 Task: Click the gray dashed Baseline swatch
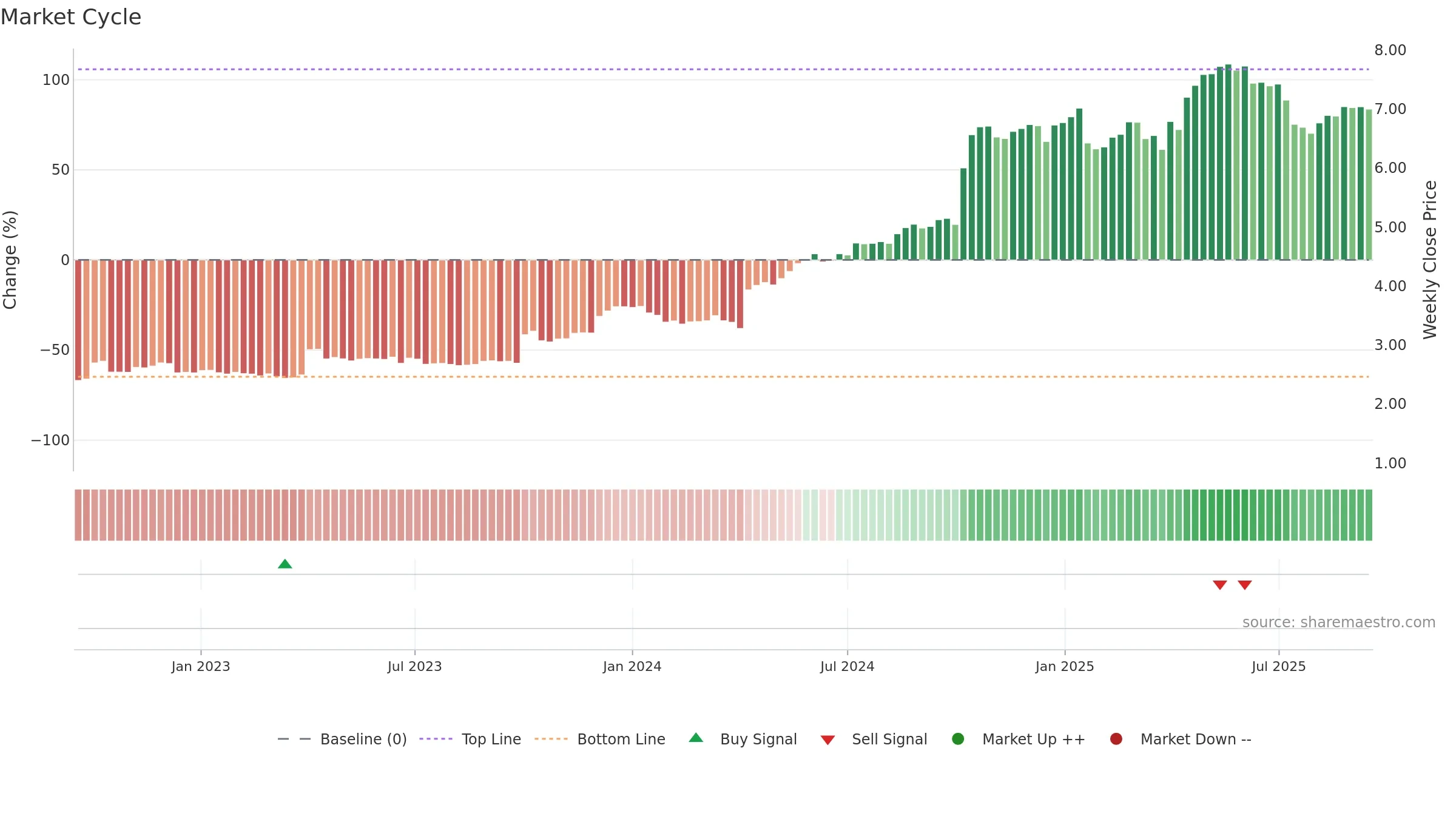(x=294, y=739)
